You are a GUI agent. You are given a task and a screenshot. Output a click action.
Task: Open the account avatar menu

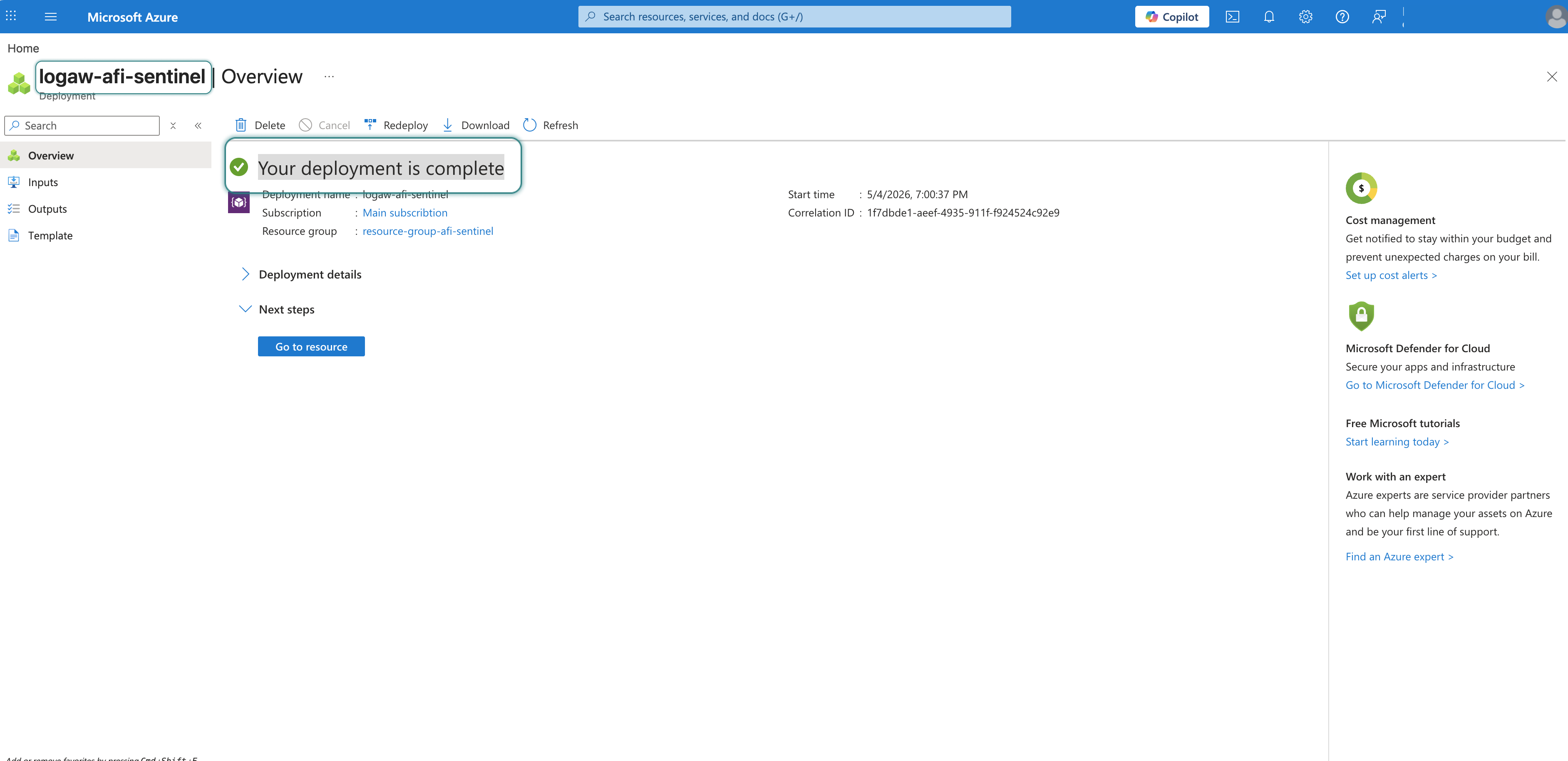1556,17
